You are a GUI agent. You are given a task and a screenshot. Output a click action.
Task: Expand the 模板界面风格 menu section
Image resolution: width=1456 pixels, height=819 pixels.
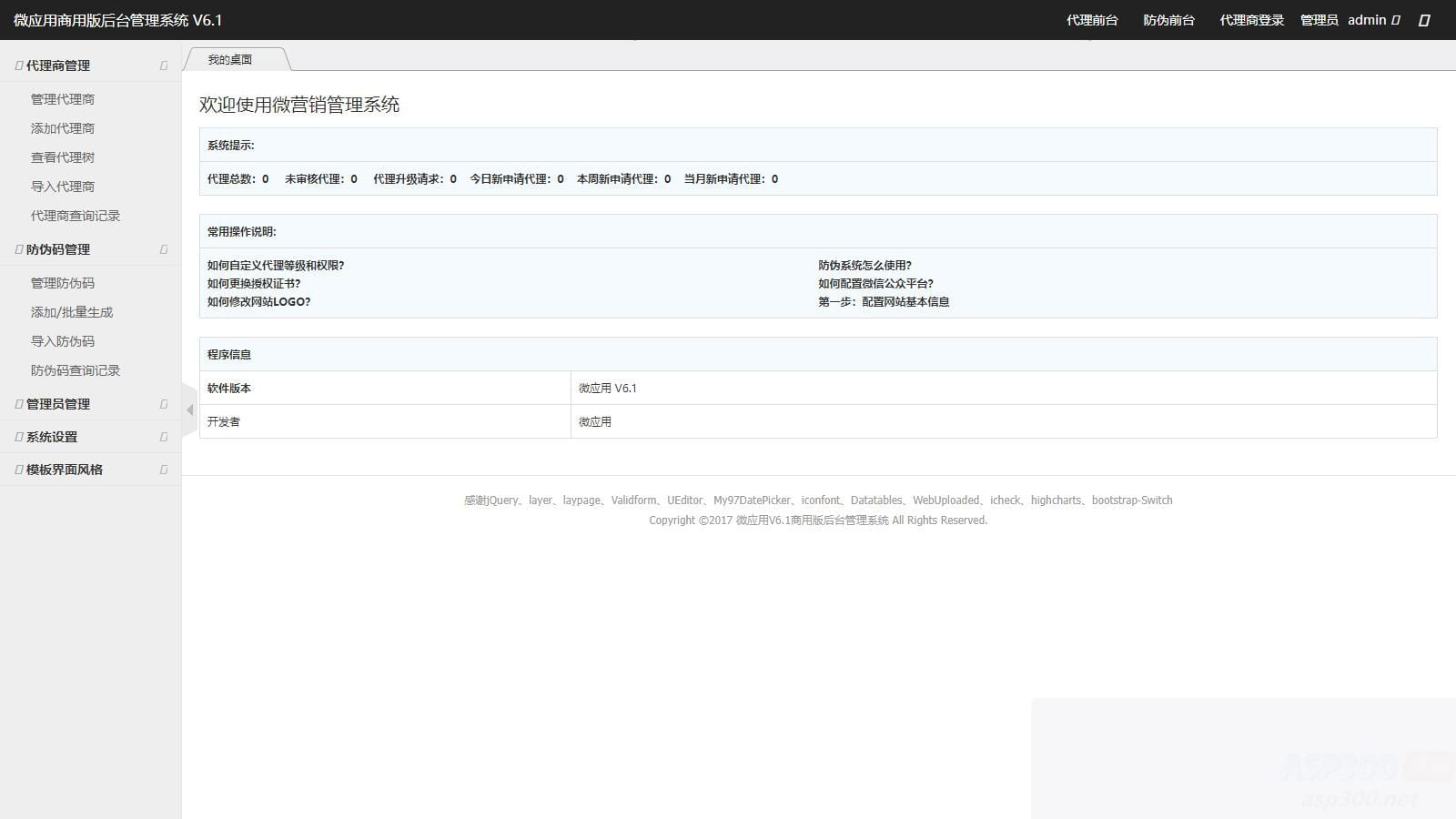pos(162,469)
